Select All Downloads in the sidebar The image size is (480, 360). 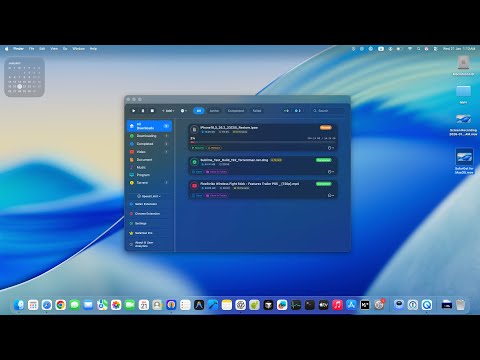click(149, 126)
